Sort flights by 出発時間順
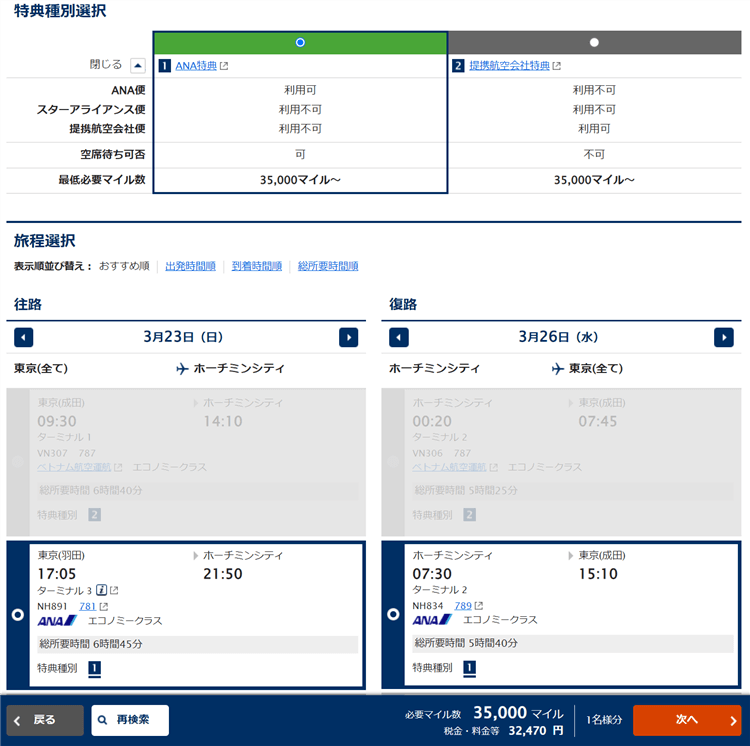Image resolution: width=750 pixels, height=746 pixels. click(x=190, y=266)
